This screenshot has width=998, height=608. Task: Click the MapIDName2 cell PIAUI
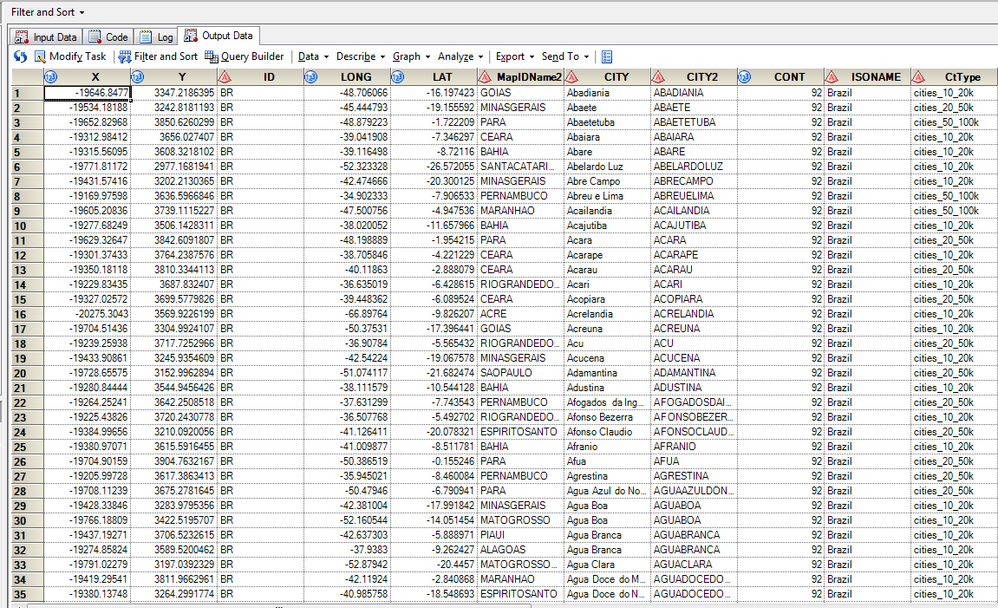(520, 535)
